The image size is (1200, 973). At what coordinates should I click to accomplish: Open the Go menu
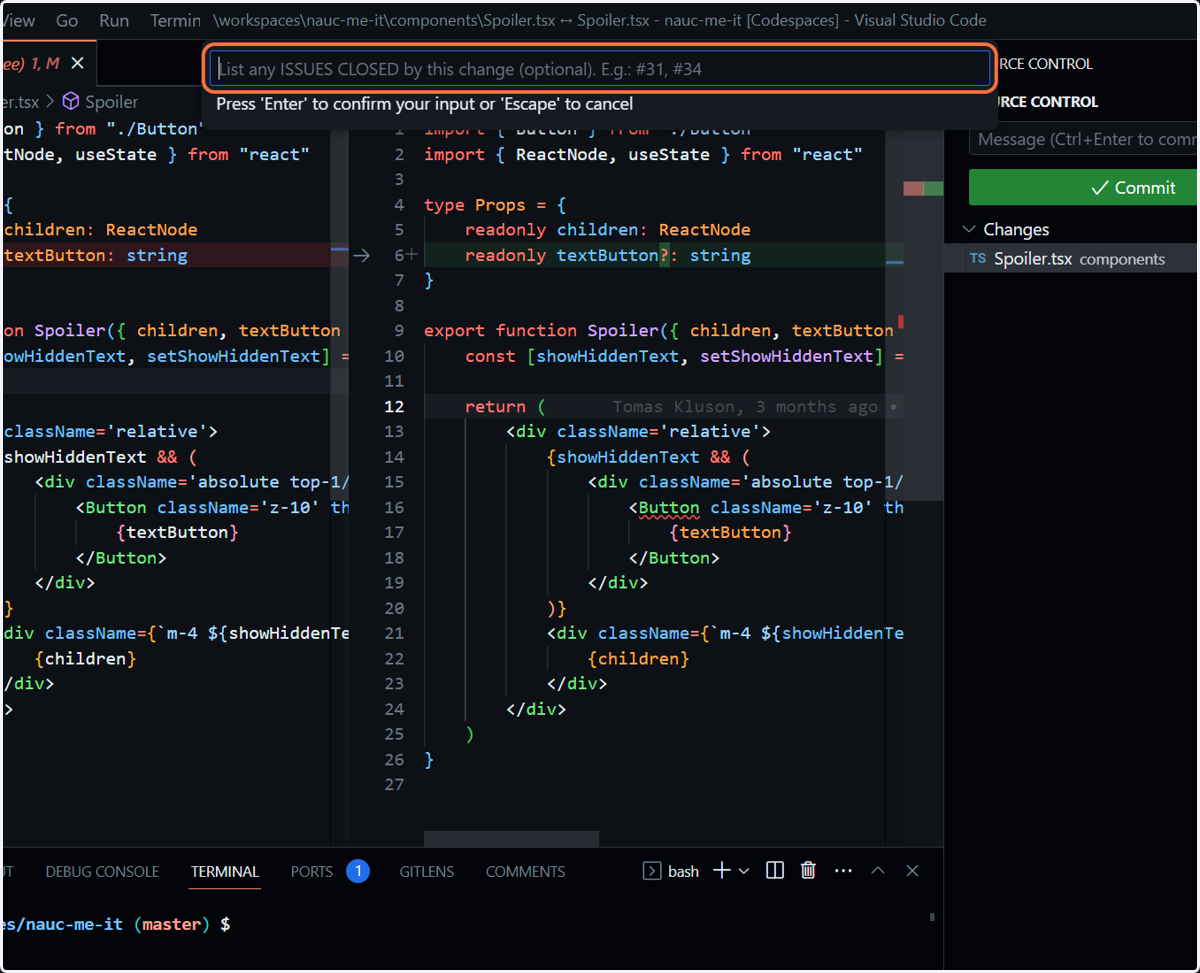(x=67, y=20)
